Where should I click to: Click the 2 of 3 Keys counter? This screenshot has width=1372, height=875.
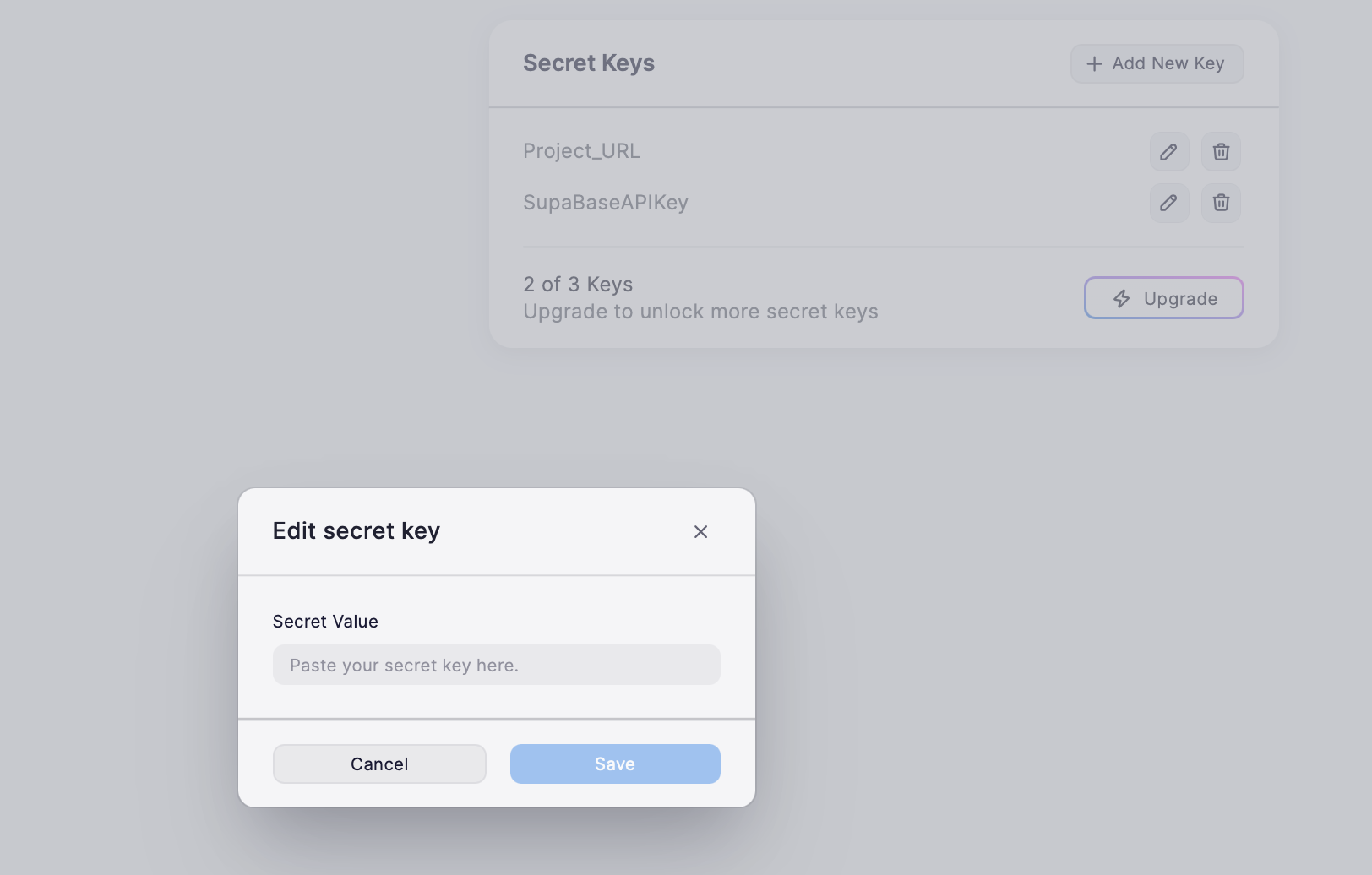coord(578,285)
